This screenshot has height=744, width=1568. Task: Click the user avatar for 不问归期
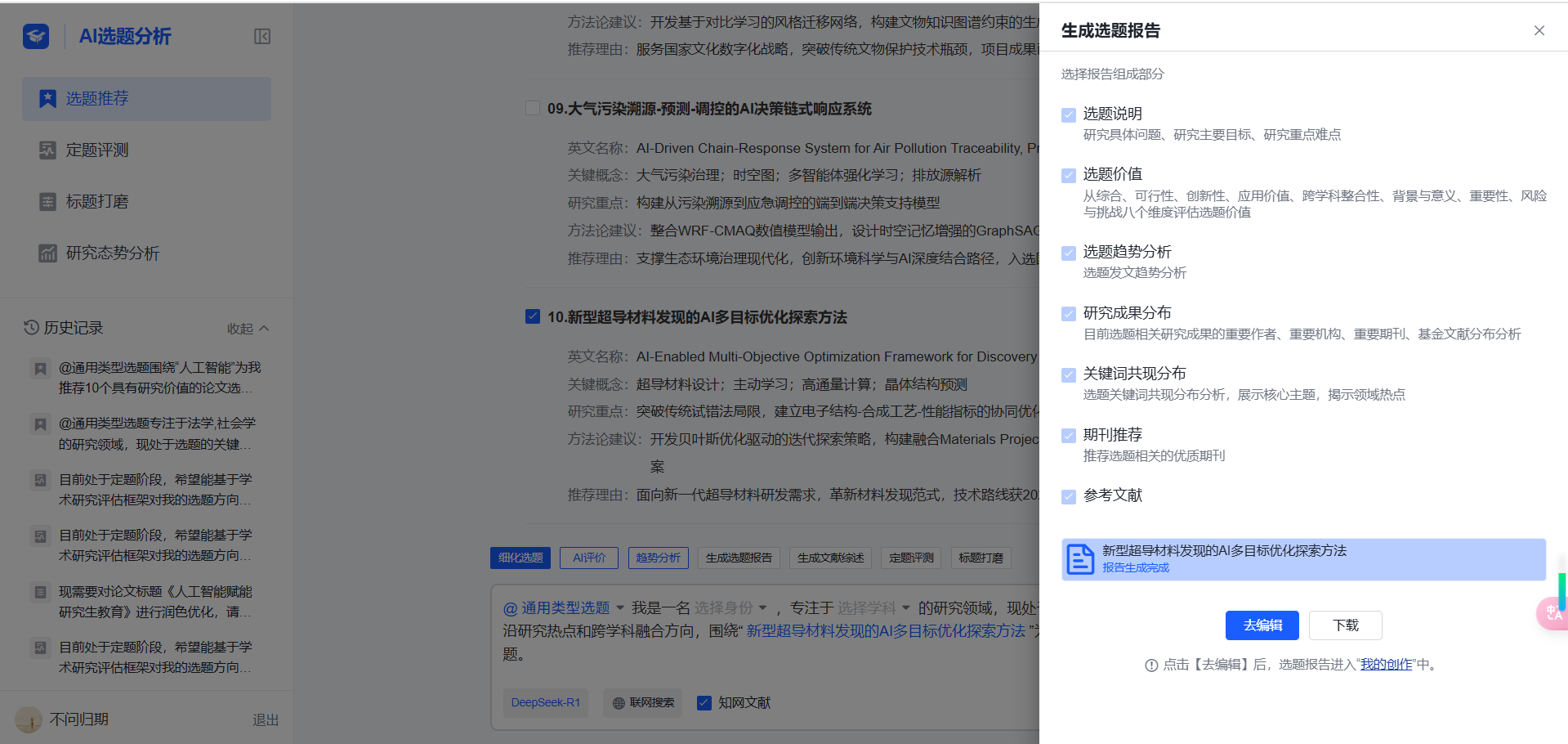(29, 719)
